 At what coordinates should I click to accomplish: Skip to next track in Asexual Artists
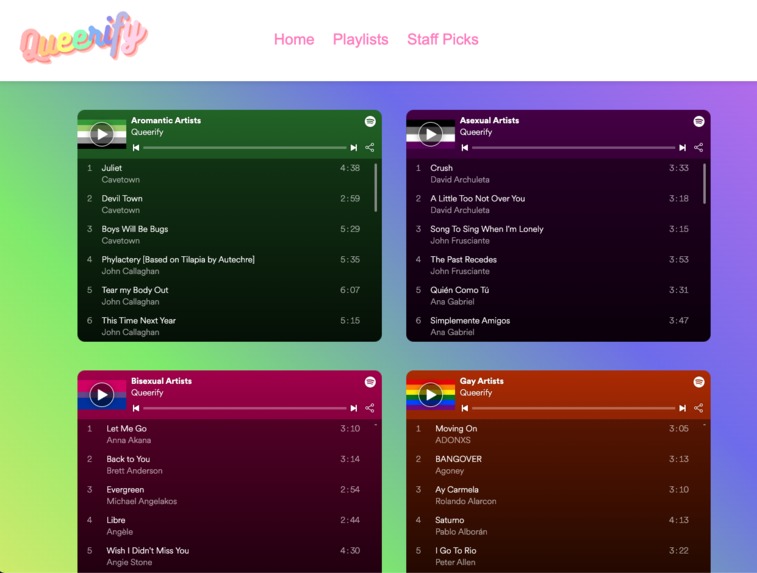point(683,148)
